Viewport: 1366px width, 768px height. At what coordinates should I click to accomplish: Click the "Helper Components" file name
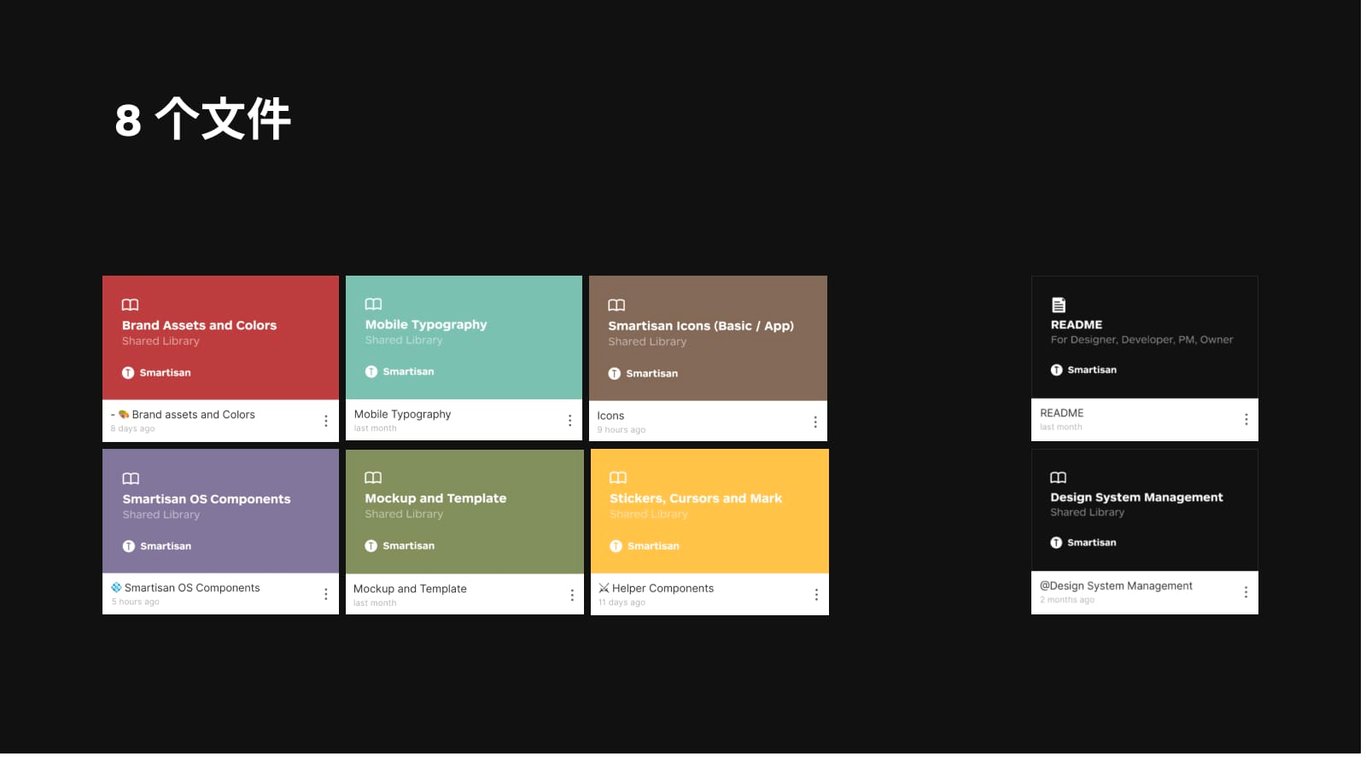pyautogui.click(x=663, y=589)
